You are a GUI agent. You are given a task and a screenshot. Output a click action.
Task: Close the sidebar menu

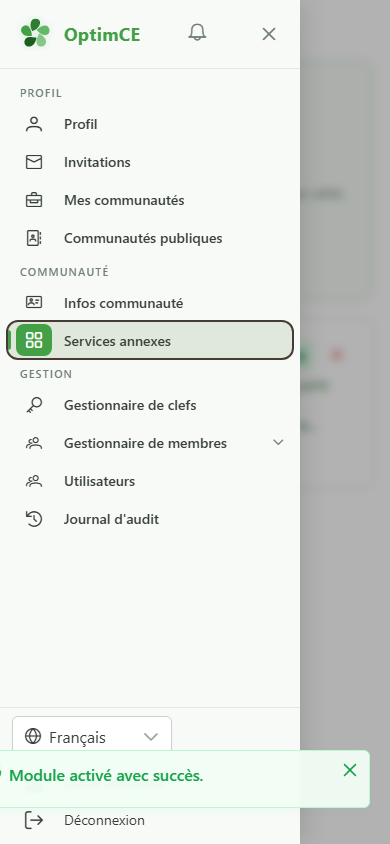[268, 34]
